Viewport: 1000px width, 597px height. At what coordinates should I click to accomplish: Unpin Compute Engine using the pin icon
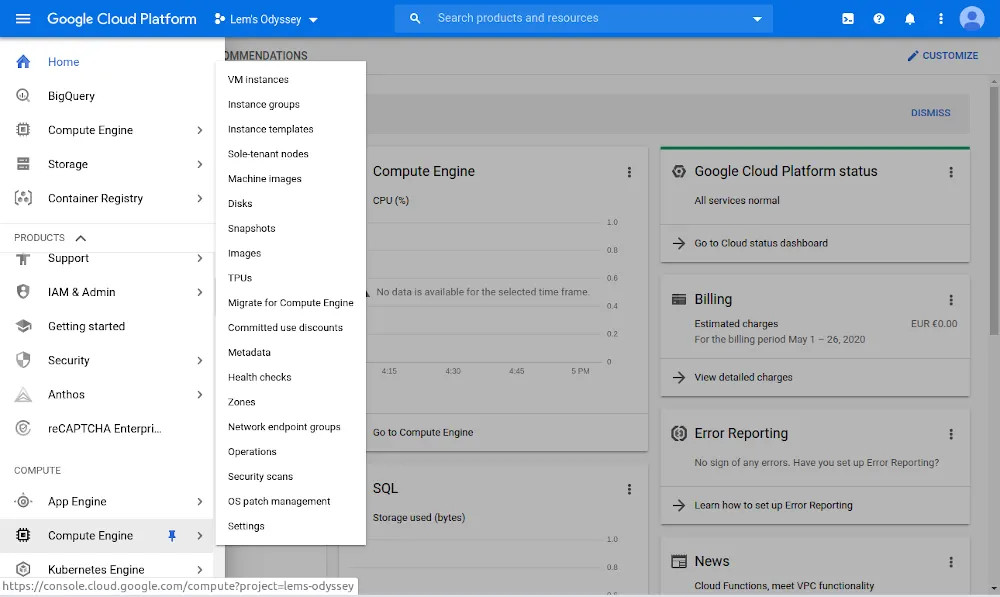(172, 536)
